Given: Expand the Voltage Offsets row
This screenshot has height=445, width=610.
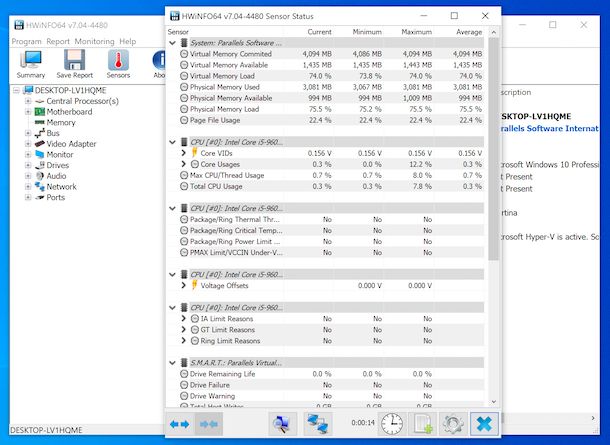Looking at the screenshot, I should click(184, 285).
